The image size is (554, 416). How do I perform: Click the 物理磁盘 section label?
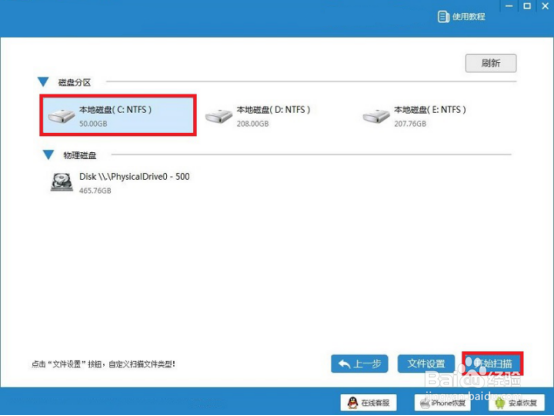point(80,155)
